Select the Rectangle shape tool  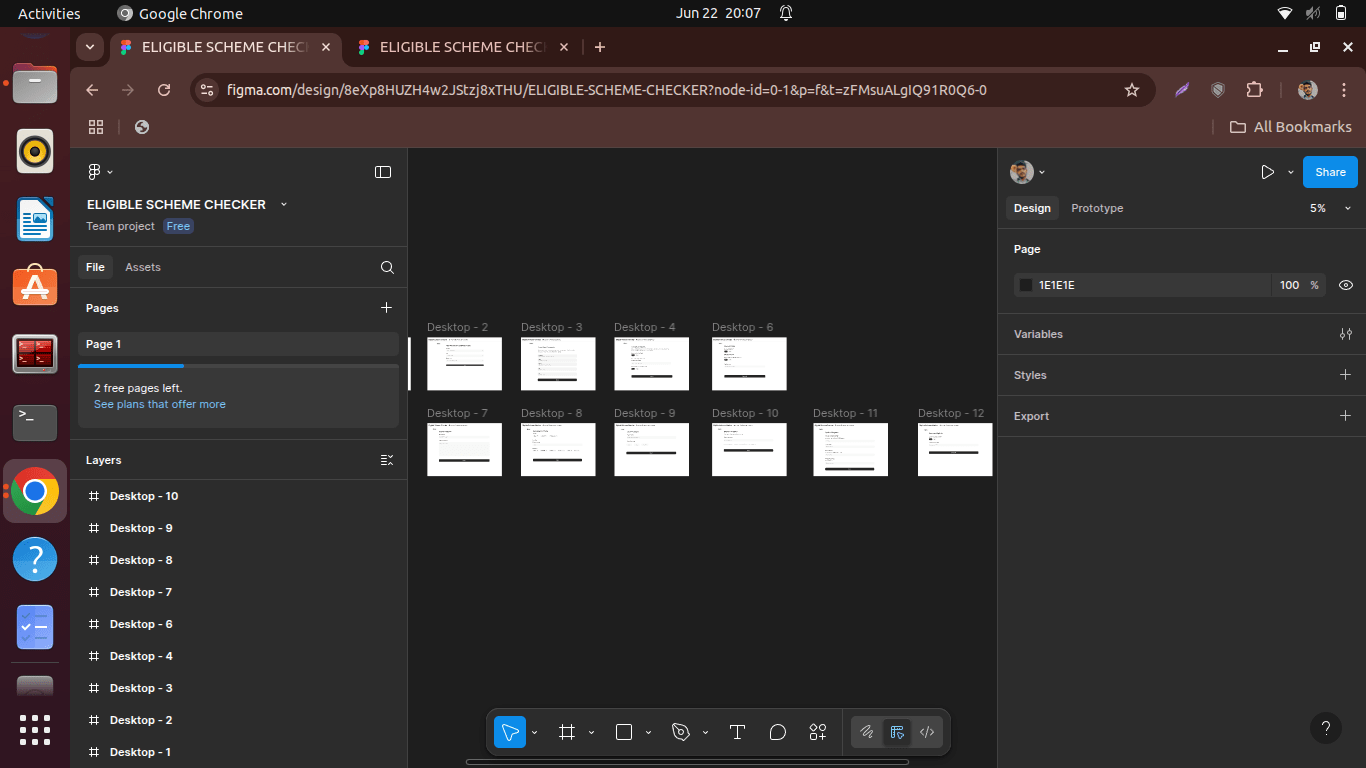click(x=624, y=732)
